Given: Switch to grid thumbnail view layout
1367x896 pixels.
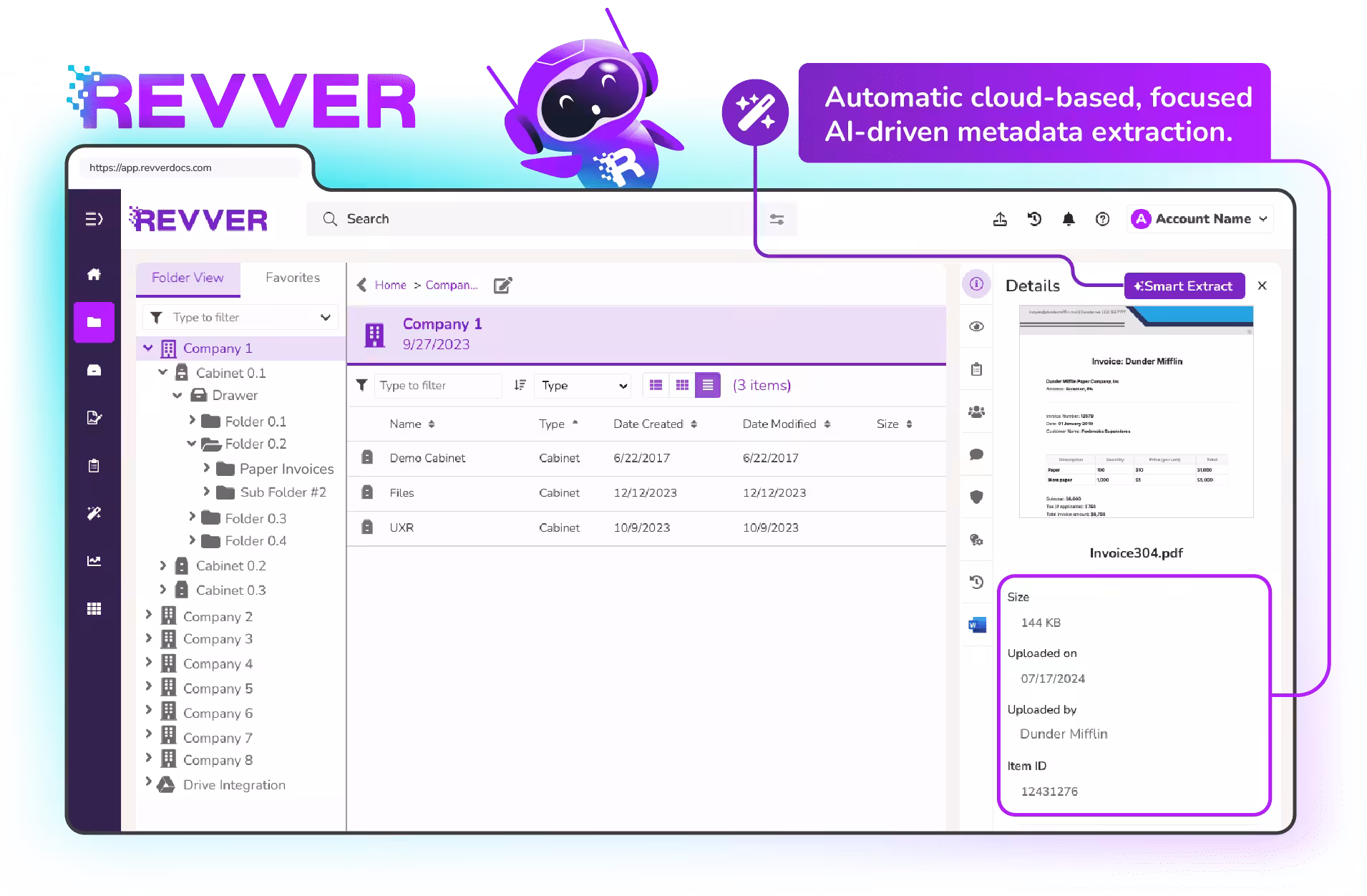Looking at the screenshot, I should click(682, 385).
